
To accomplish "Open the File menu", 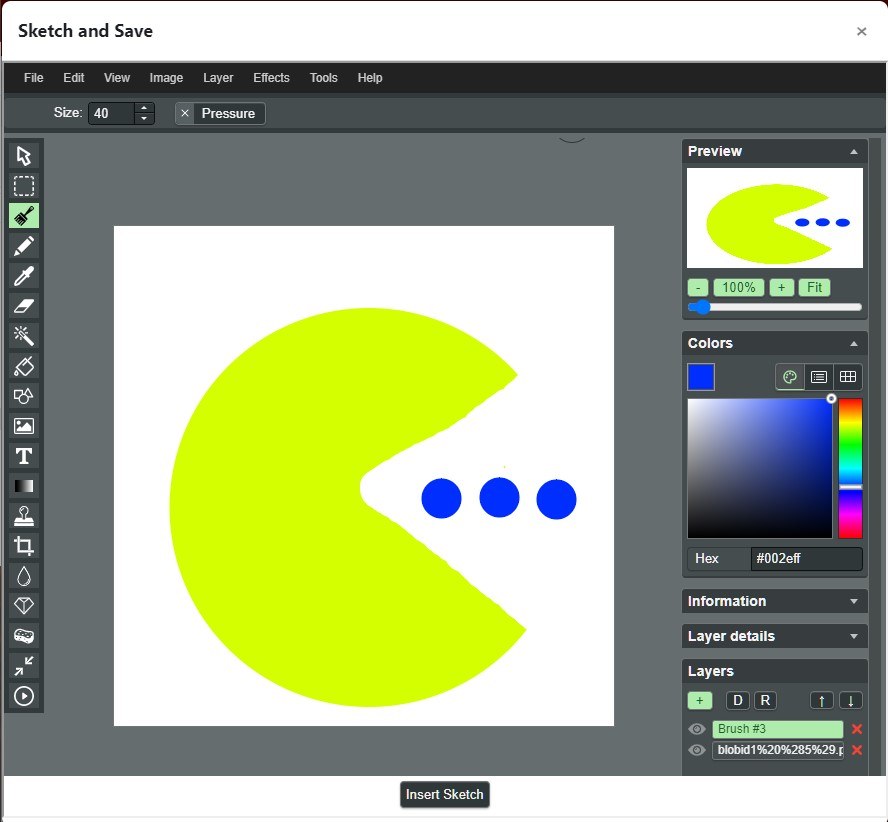I will point(33,78).
